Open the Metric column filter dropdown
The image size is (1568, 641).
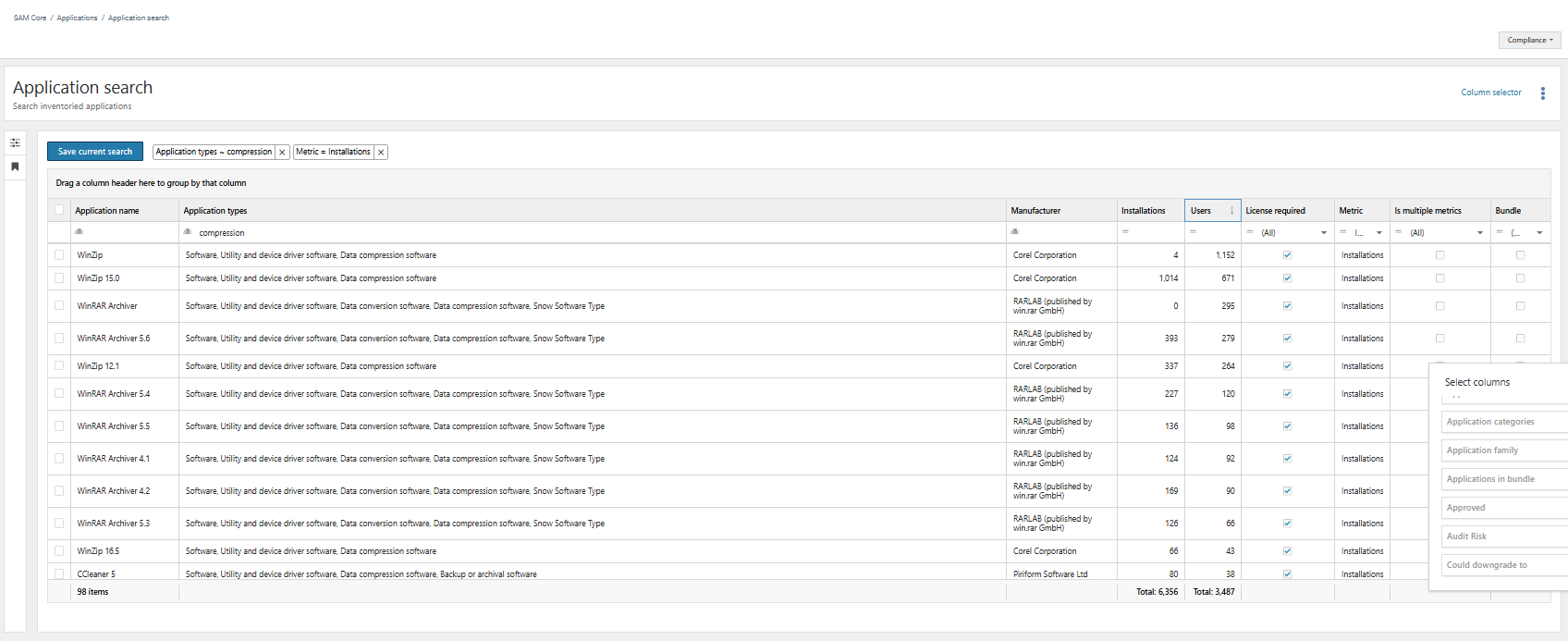pos(1378,233)
